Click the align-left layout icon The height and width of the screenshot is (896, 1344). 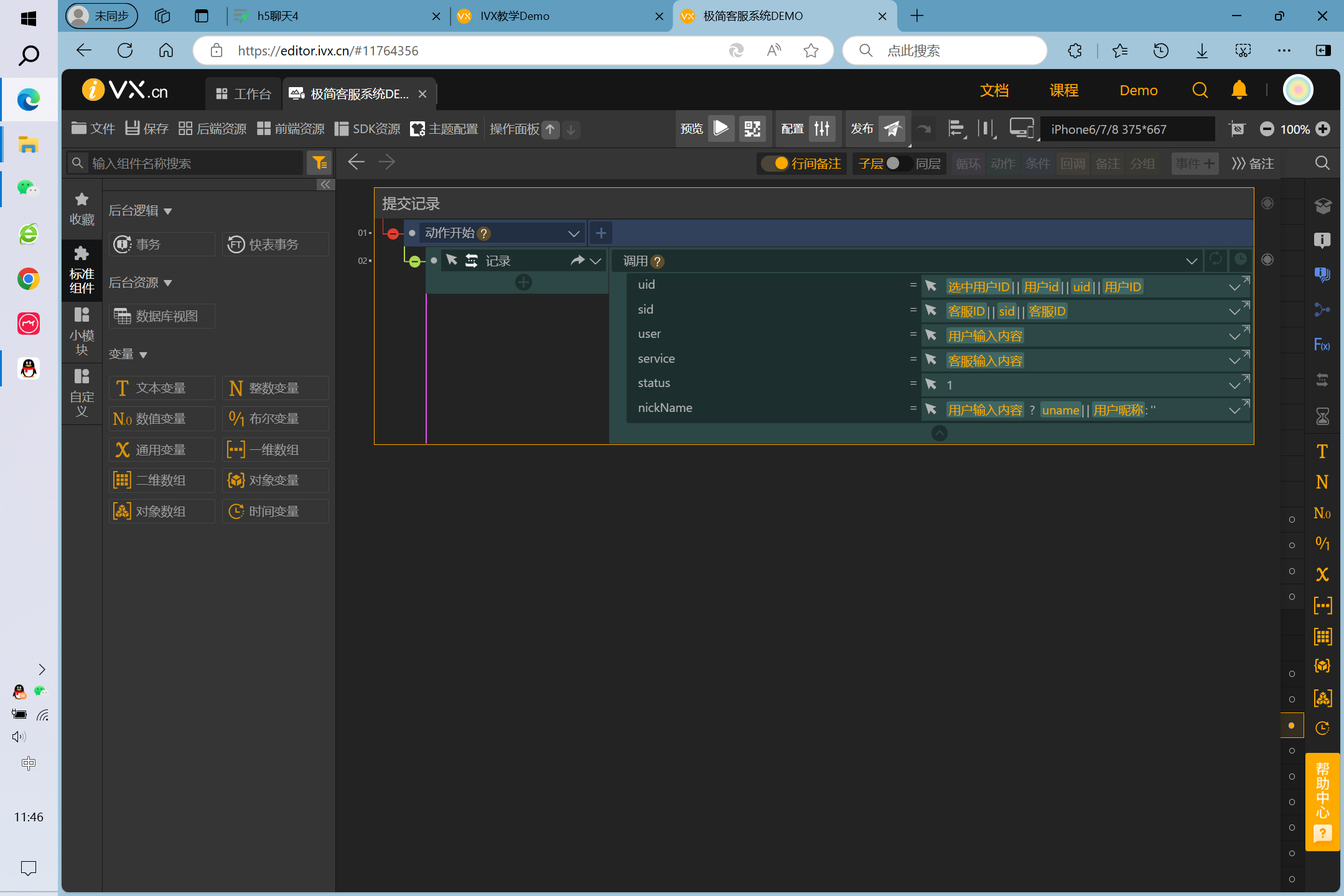click(x=956, y=129)
